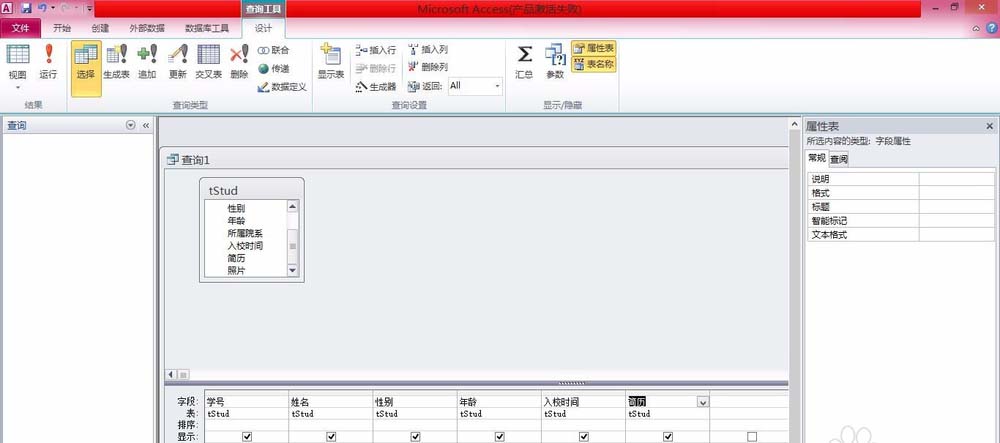The width and height of the screenshot is (1000, 443).
Task: Click the 运行 (Run) exclamation icon
Action: click(x=48, y=54)
